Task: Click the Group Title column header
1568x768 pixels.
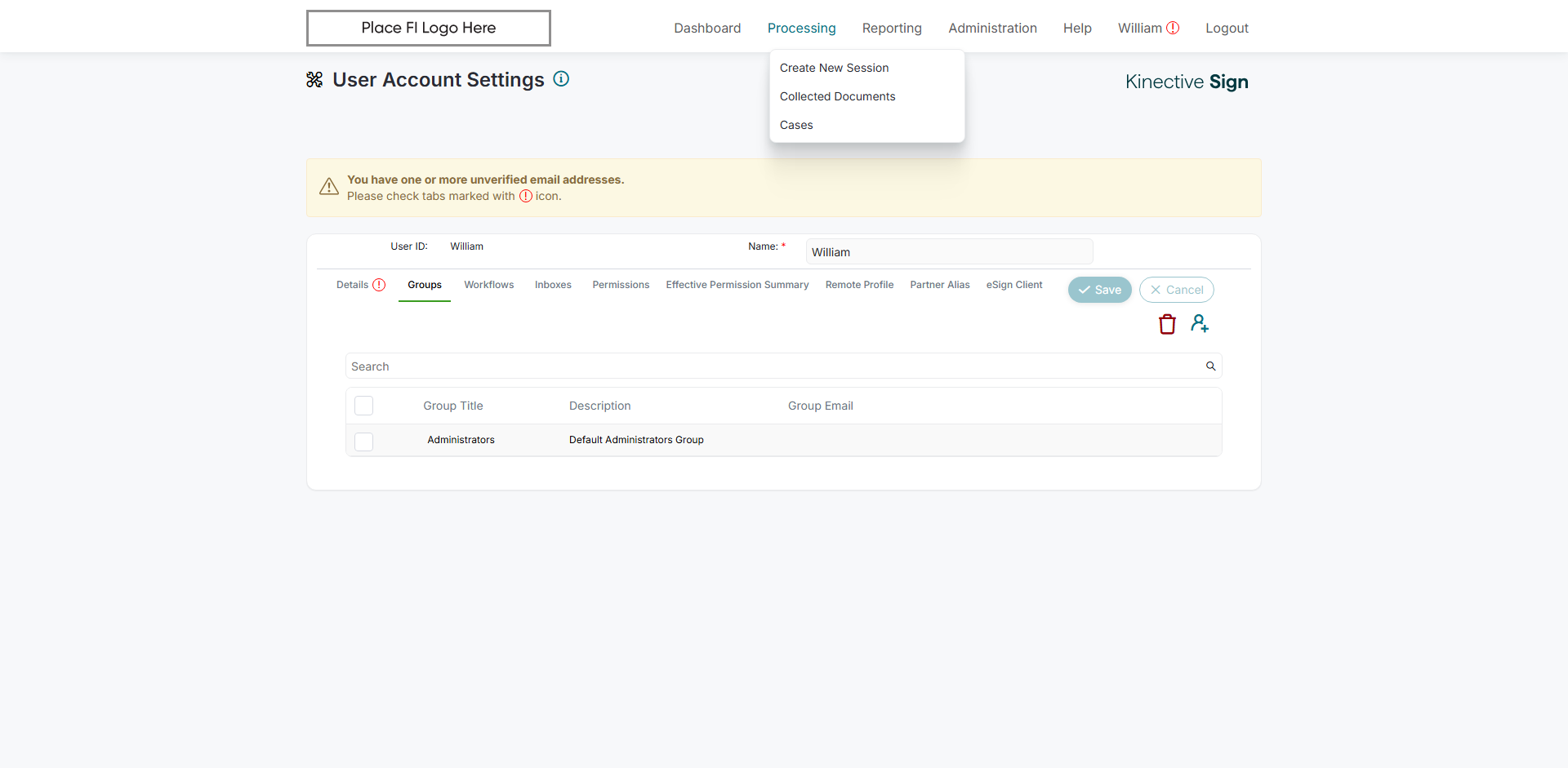Action: point(453,406)
